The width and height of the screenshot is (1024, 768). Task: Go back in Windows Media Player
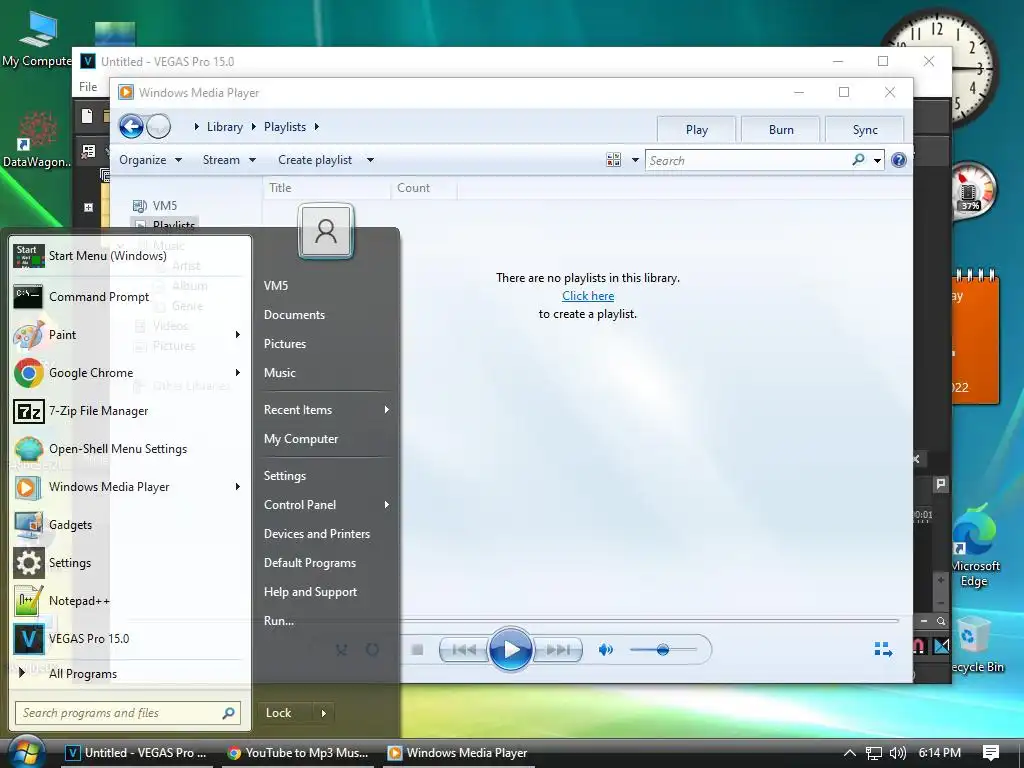131,126
